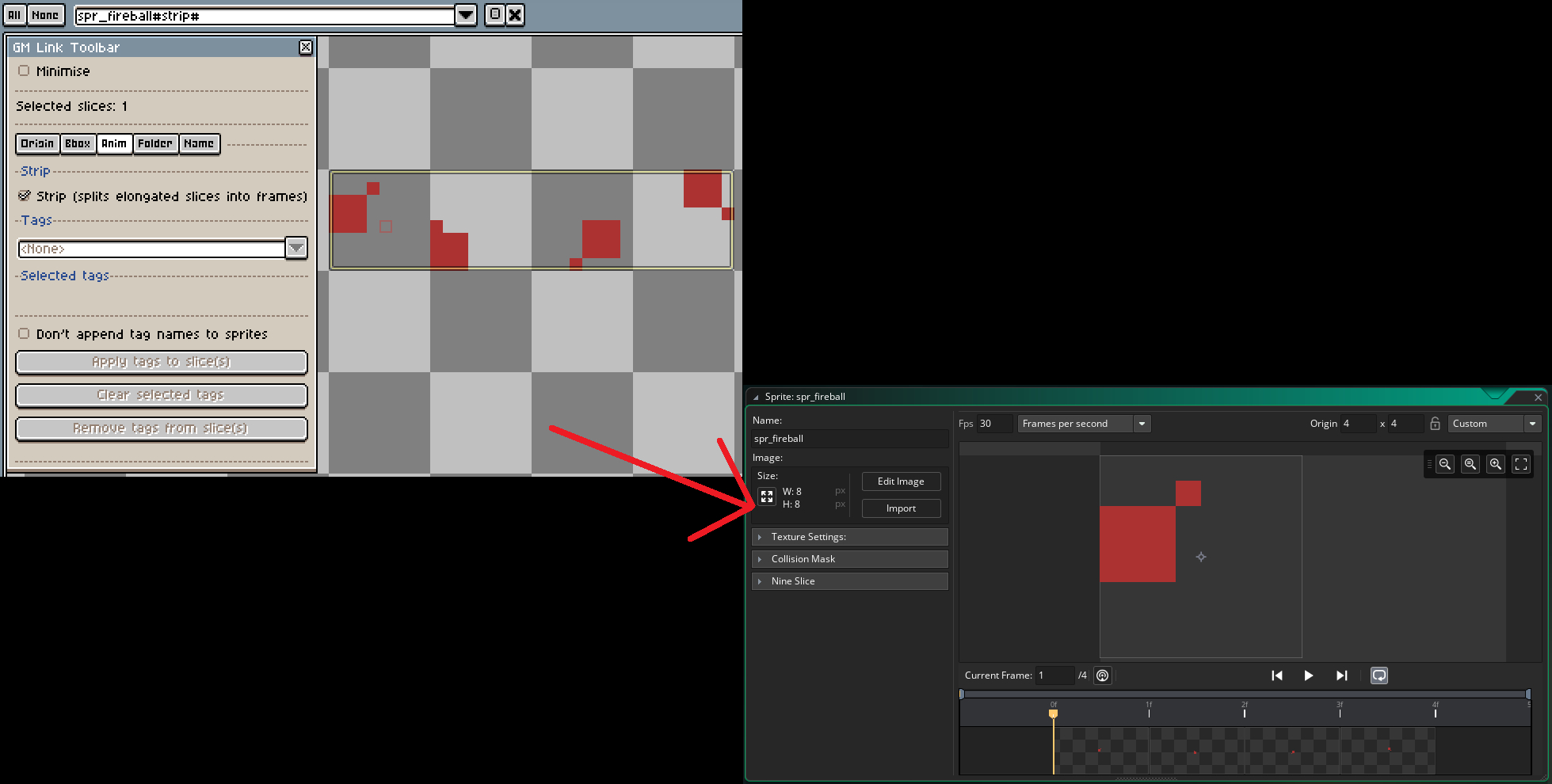Click the zoom out magnifier icon
The image size is (1552, 784).
pyautogui.click(x=1445, y=464)
